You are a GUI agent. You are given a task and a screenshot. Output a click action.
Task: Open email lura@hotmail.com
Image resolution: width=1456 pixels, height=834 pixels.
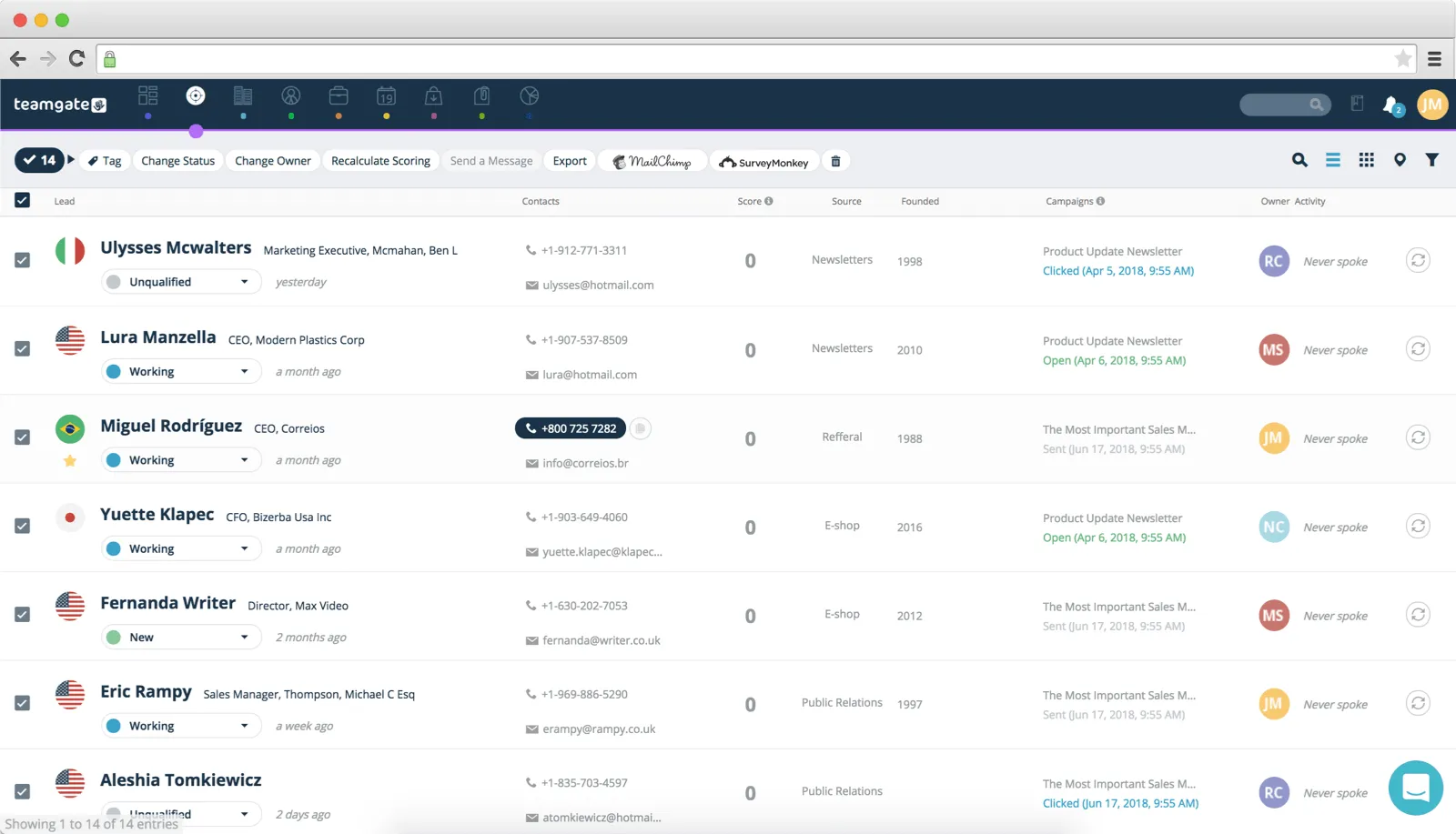[590, 375]
